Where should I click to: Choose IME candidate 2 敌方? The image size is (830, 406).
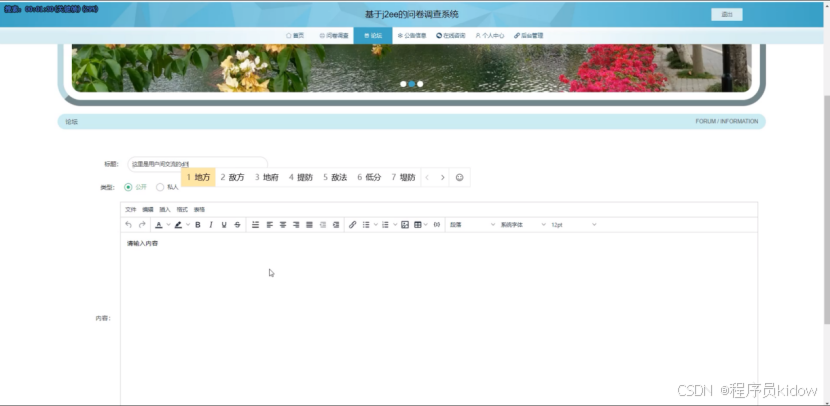[232, 177]
